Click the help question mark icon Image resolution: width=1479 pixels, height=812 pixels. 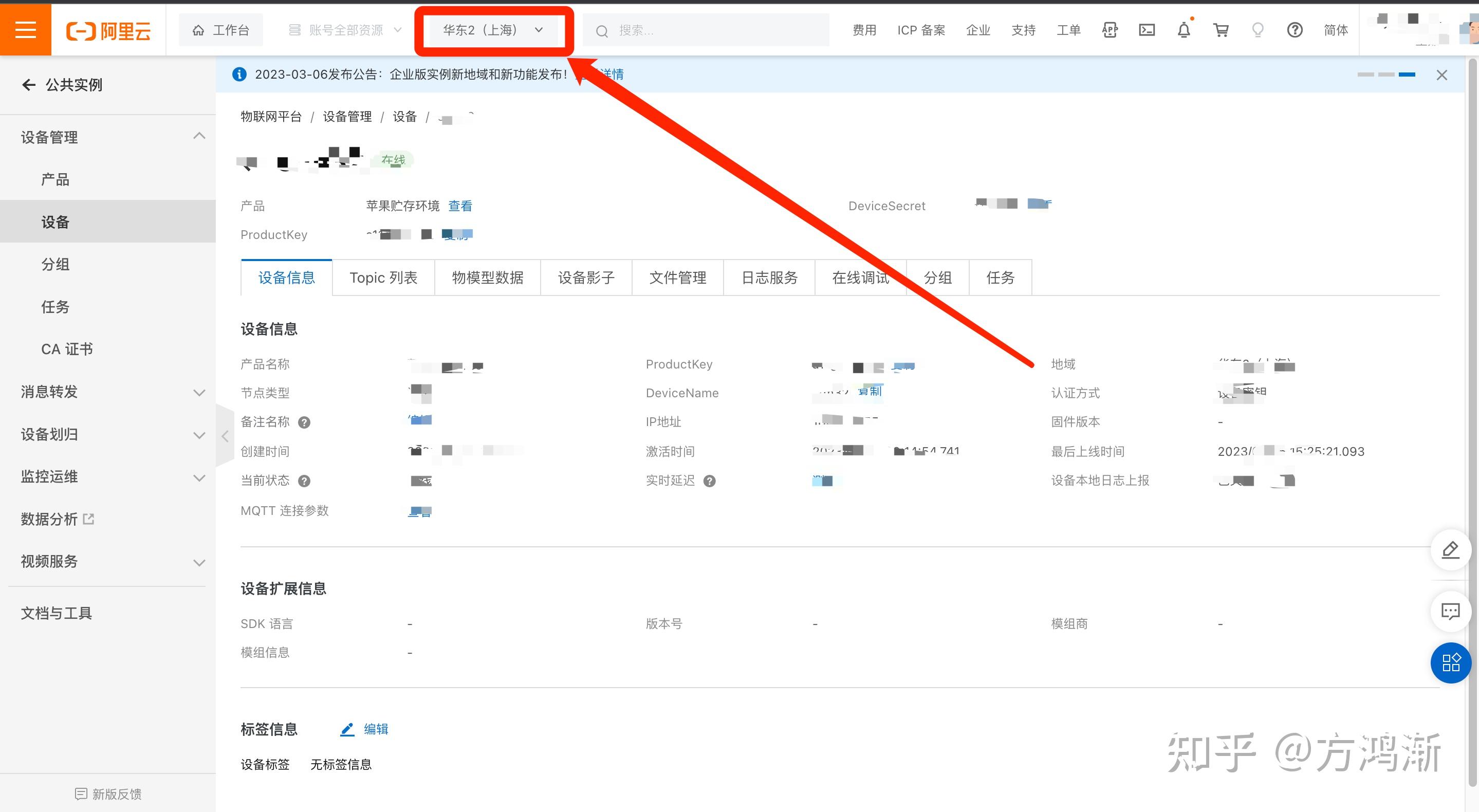[1294, 30]
